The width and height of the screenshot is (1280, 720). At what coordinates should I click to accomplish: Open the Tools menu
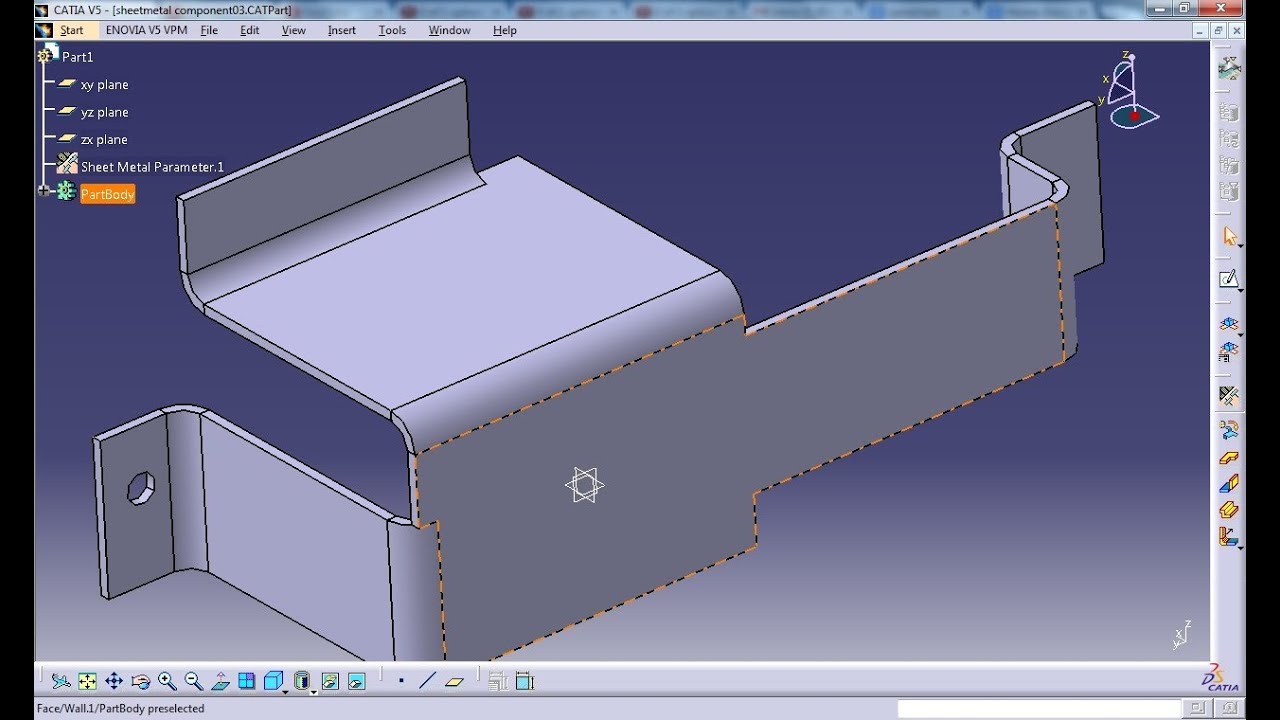pos(392,30)
